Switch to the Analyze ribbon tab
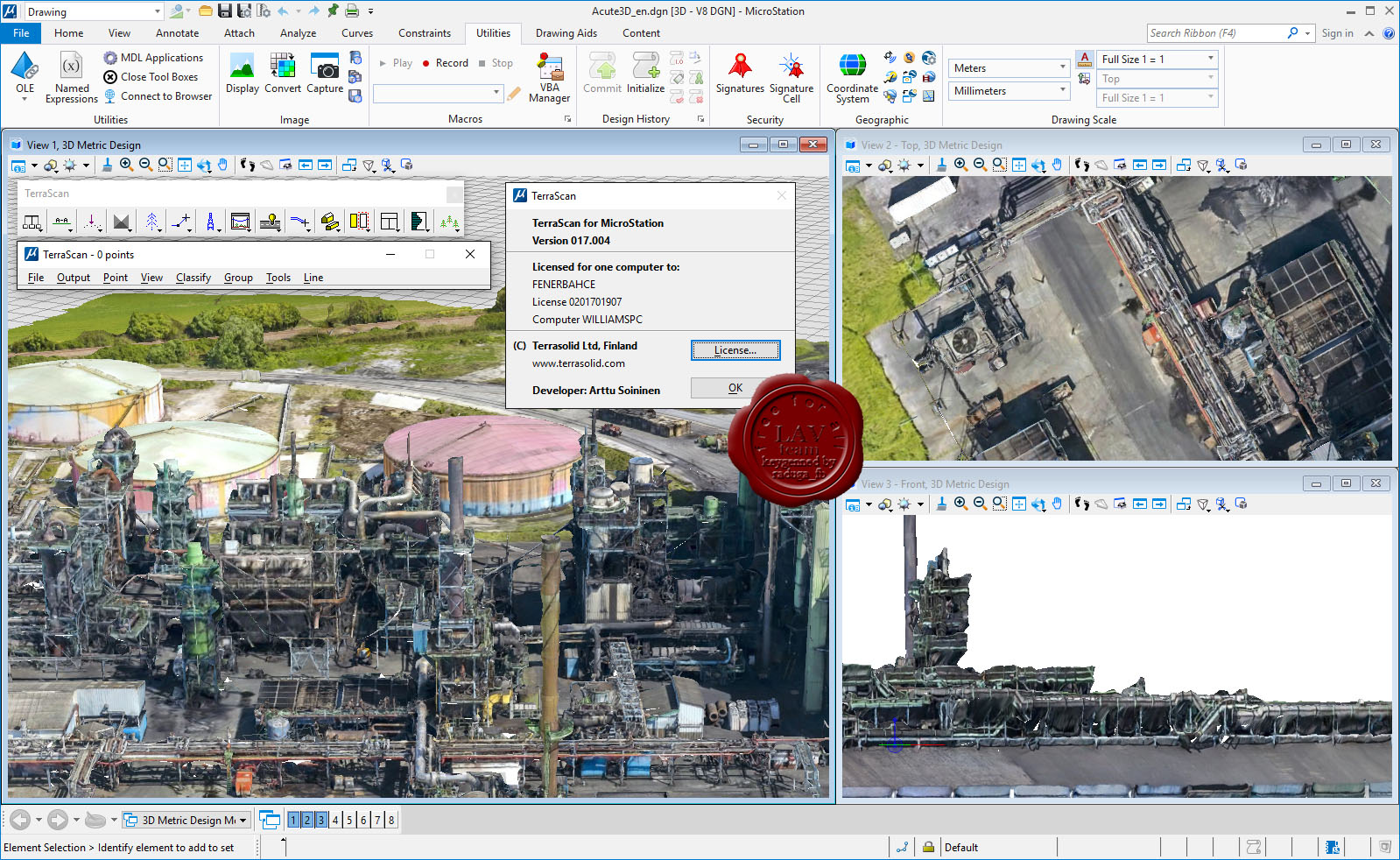1400x860 pixels. pyautogui.click(x=298, y=33)
